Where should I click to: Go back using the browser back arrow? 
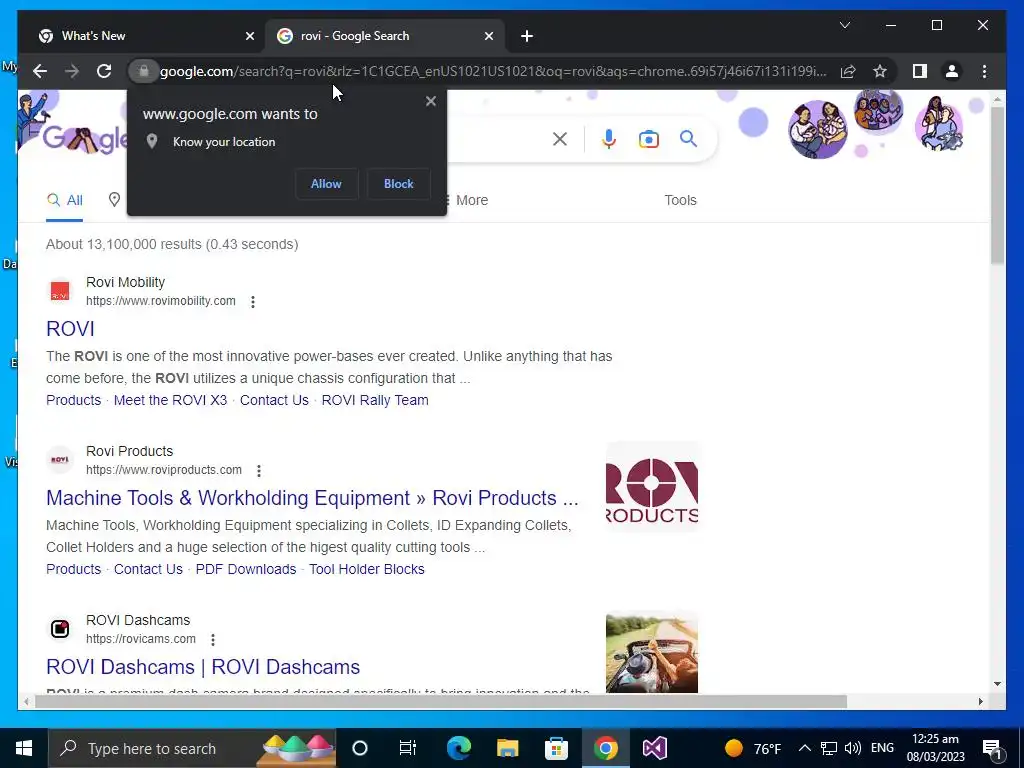(40, 71)
